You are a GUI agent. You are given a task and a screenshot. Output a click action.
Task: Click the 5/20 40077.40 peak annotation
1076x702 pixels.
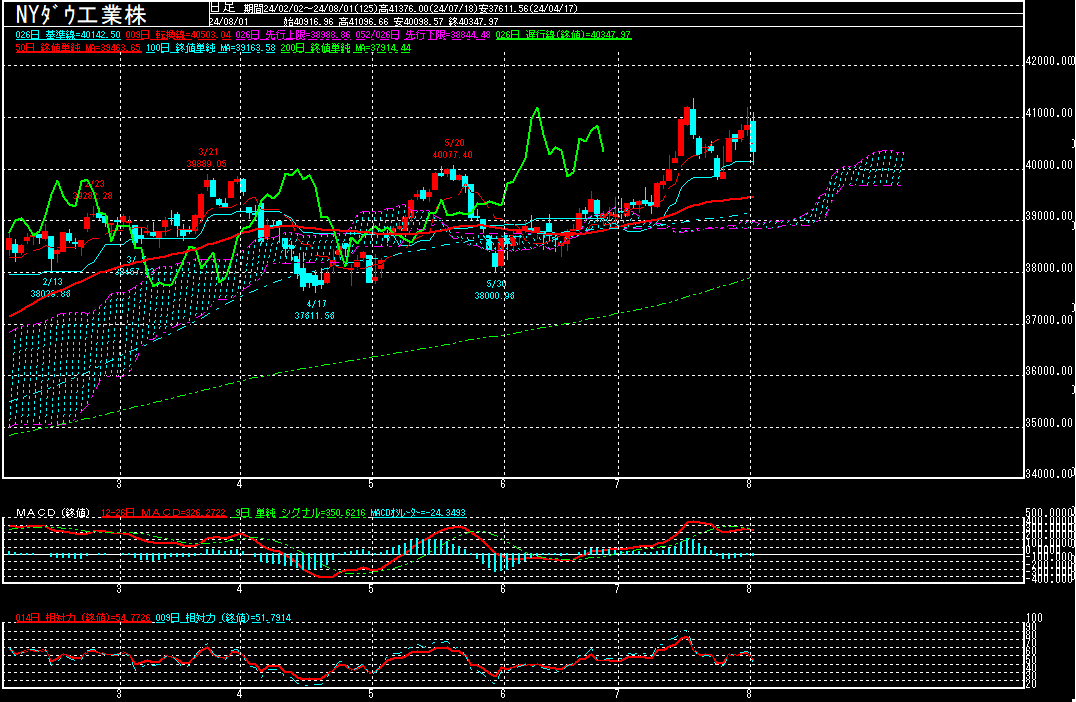453,149
